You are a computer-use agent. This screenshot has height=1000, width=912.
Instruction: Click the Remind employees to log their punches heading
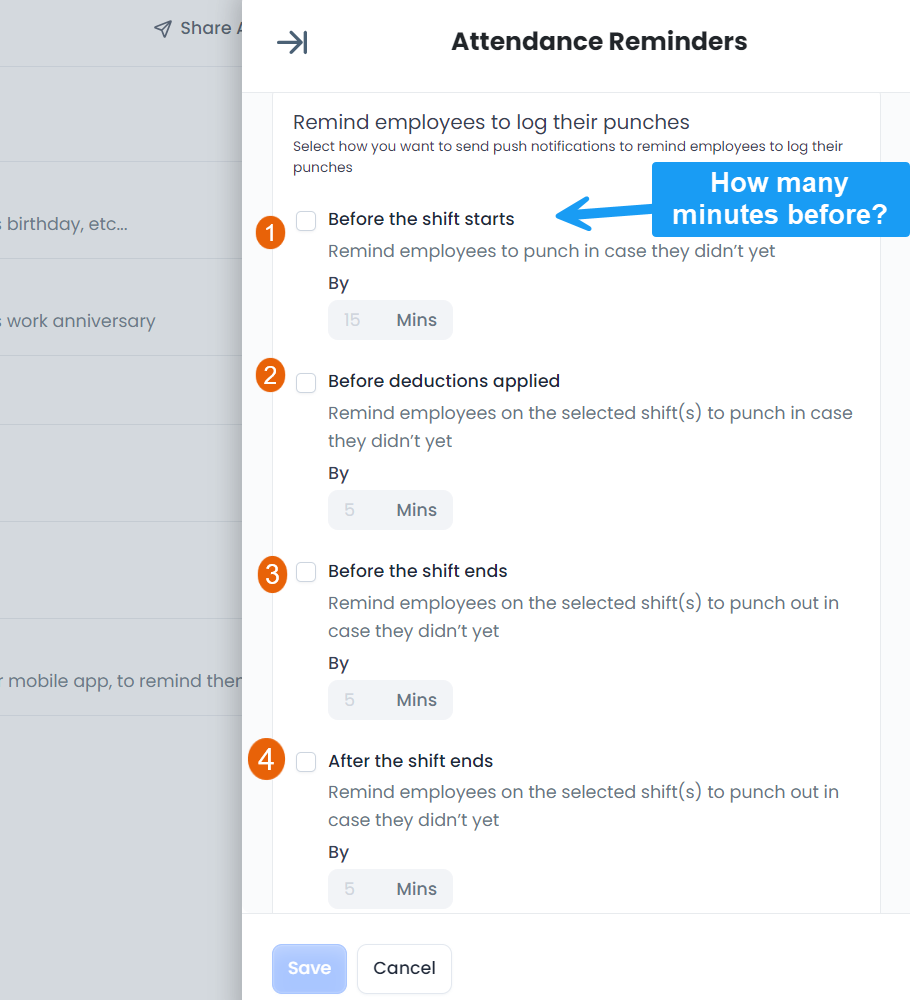click(x=490, y=121)
